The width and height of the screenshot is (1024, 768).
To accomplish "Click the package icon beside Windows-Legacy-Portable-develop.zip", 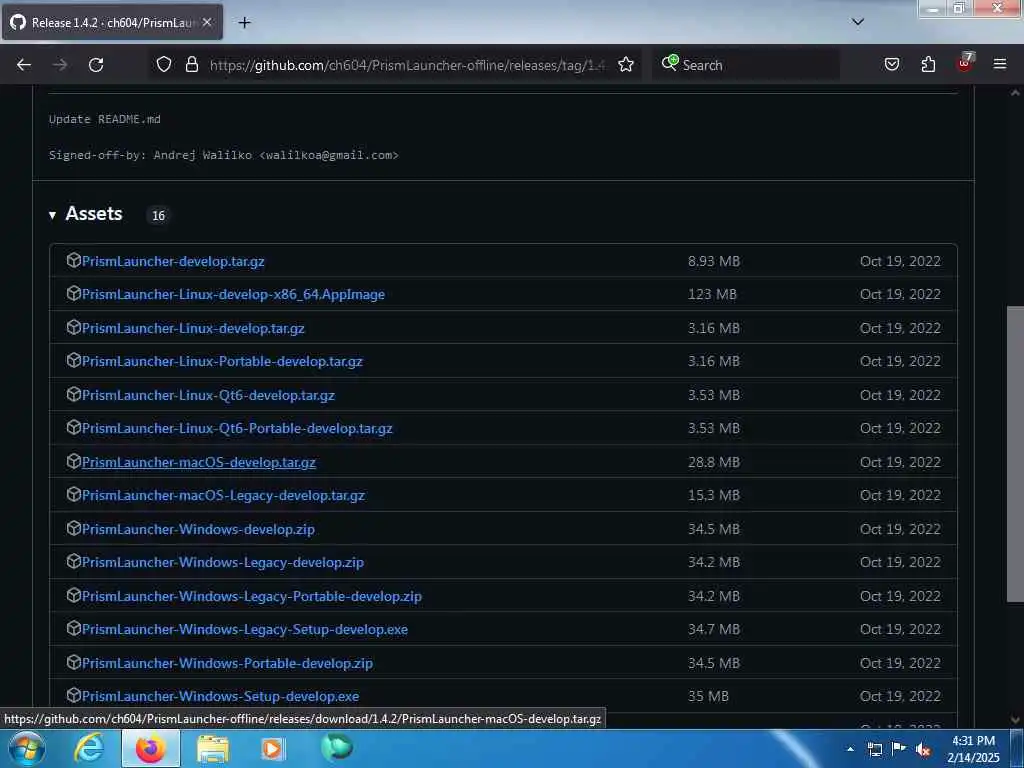I will tap(73, 596).
